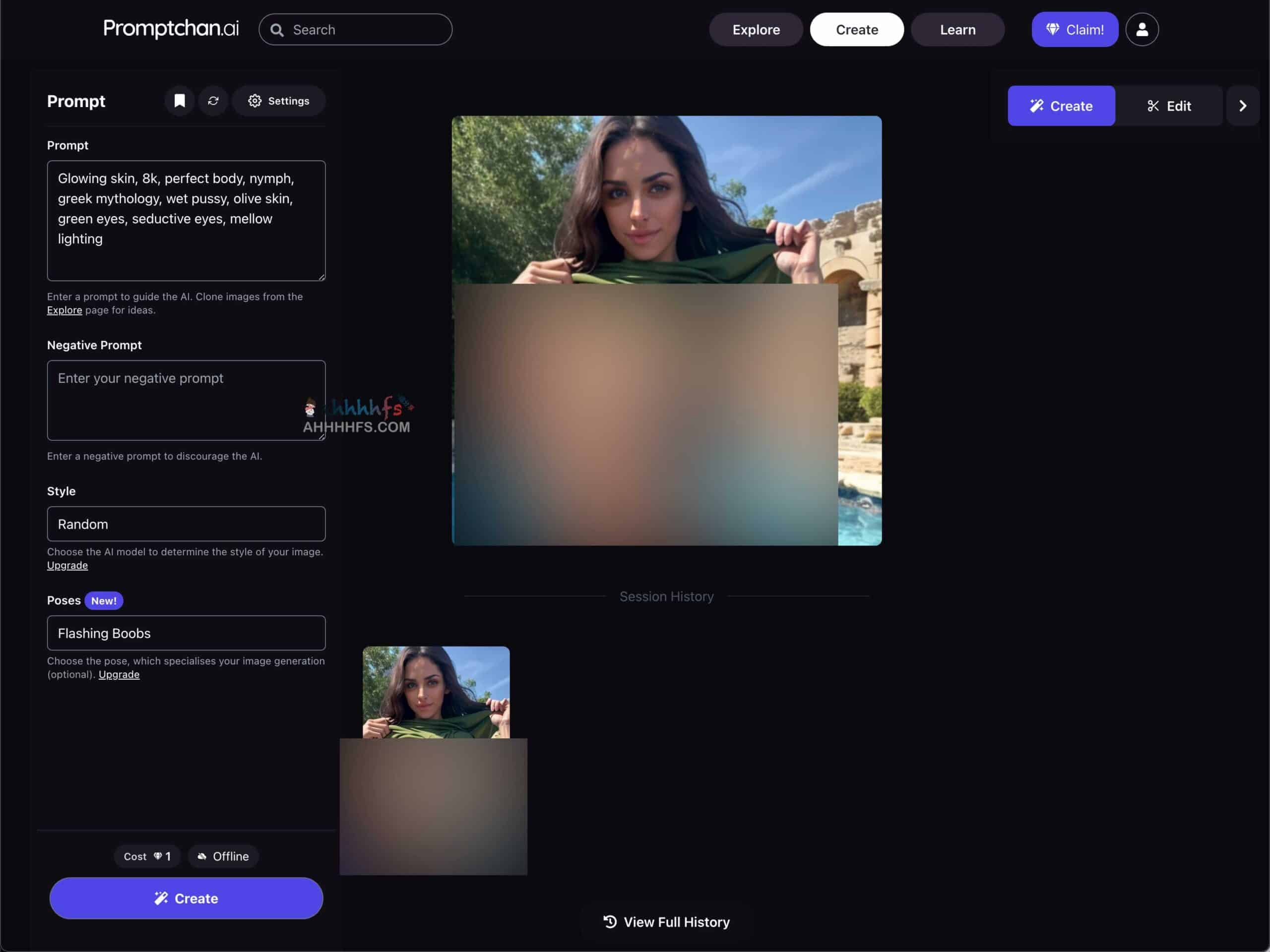Click the user profile icon
1270x952 pixels.
[x=1142, y=29]
